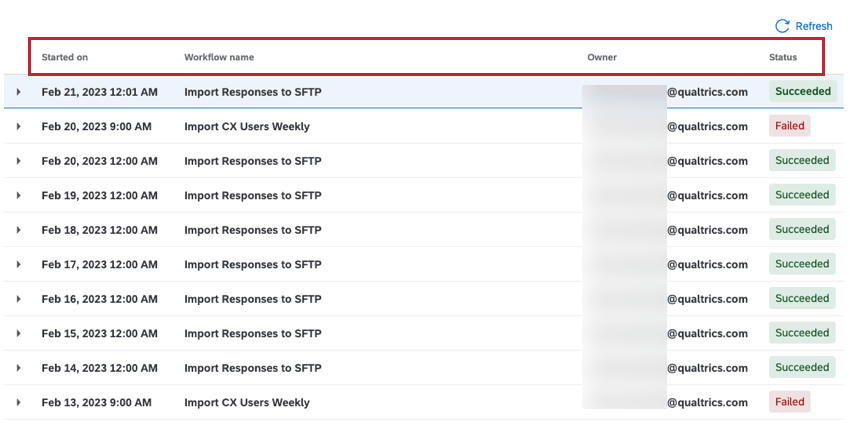Open Import CX Users Weekly from Feb 20
This screenshot has width=850, height=425.
247,126
